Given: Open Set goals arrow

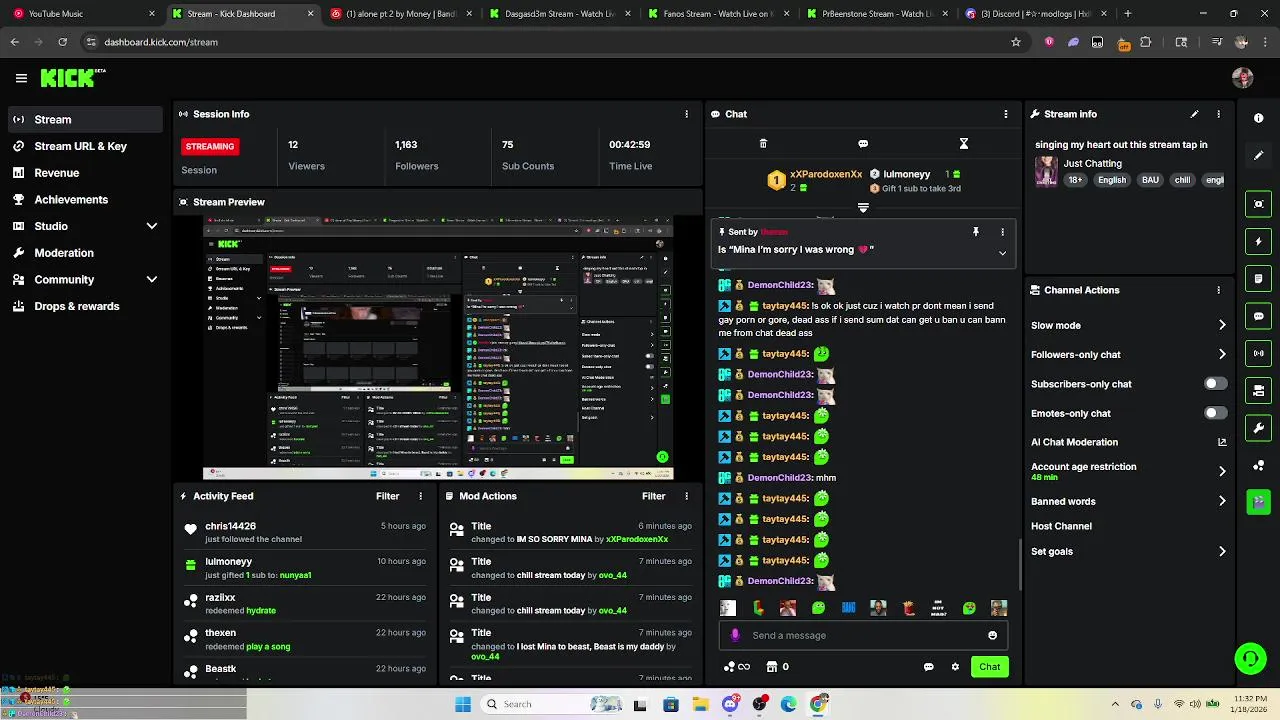Looking at the screenshot, I should pyautogui.click(x=1221, y=551).
